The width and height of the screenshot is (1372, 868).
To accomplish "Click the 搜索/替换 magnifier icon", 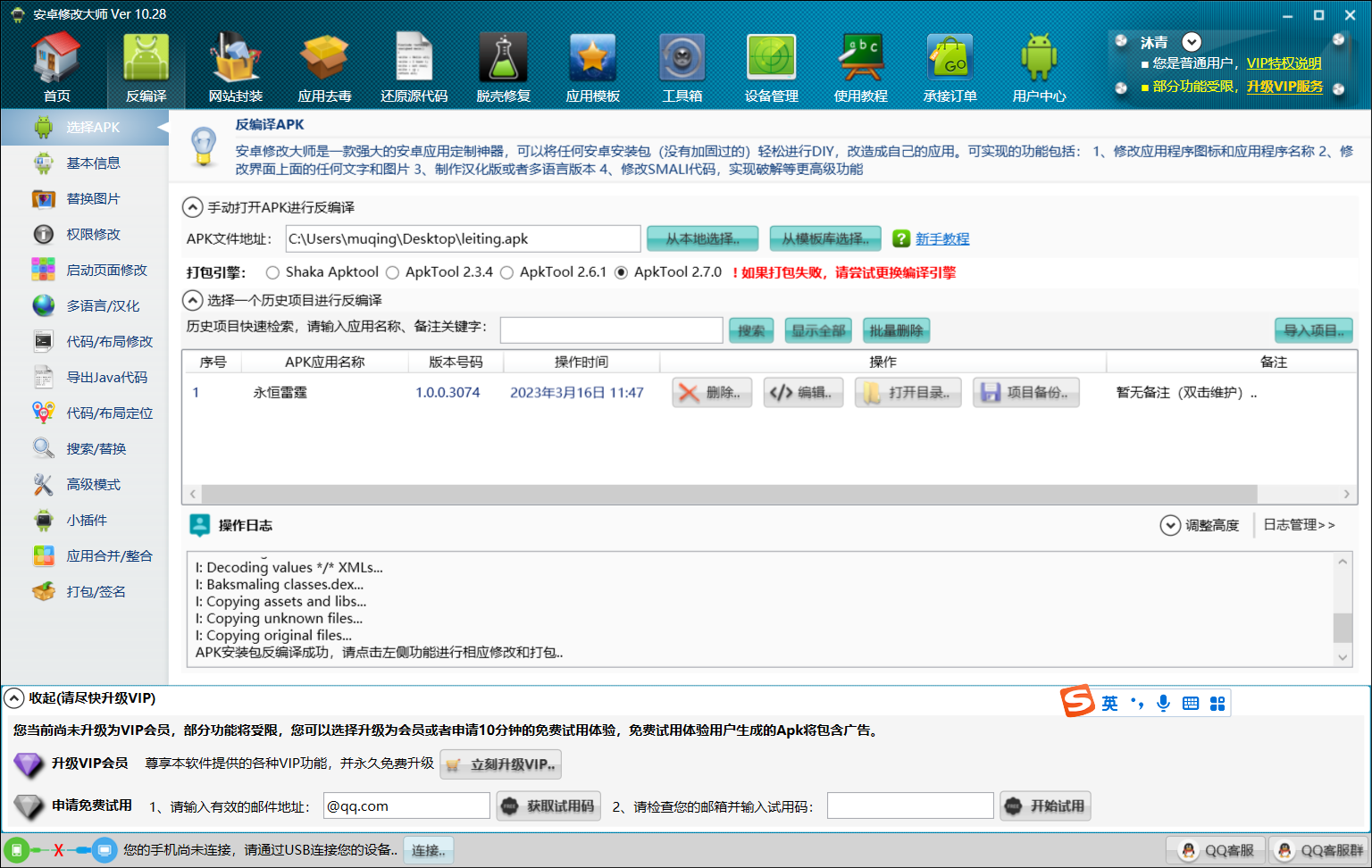I will (44, 448).
